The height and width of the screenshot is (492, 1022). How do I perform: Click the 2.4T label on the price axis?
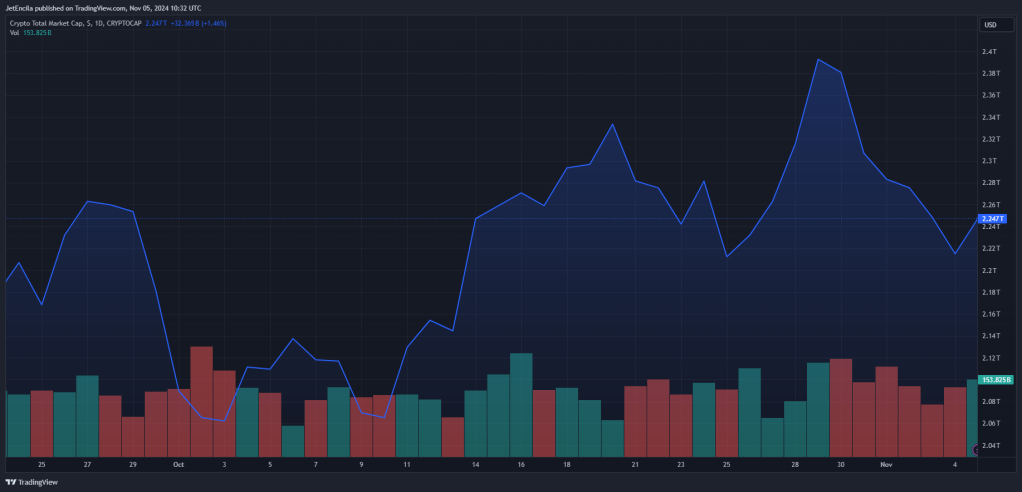pyautogui.click(x=989, y=51)
